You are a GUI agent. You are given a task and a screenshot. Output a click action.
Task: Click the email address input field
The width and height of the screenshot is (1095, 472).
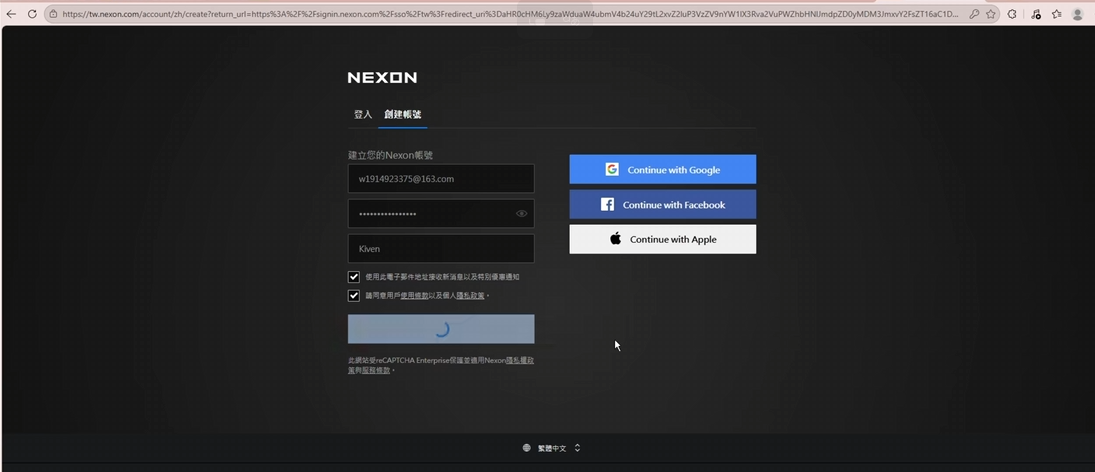click(441, 179)
